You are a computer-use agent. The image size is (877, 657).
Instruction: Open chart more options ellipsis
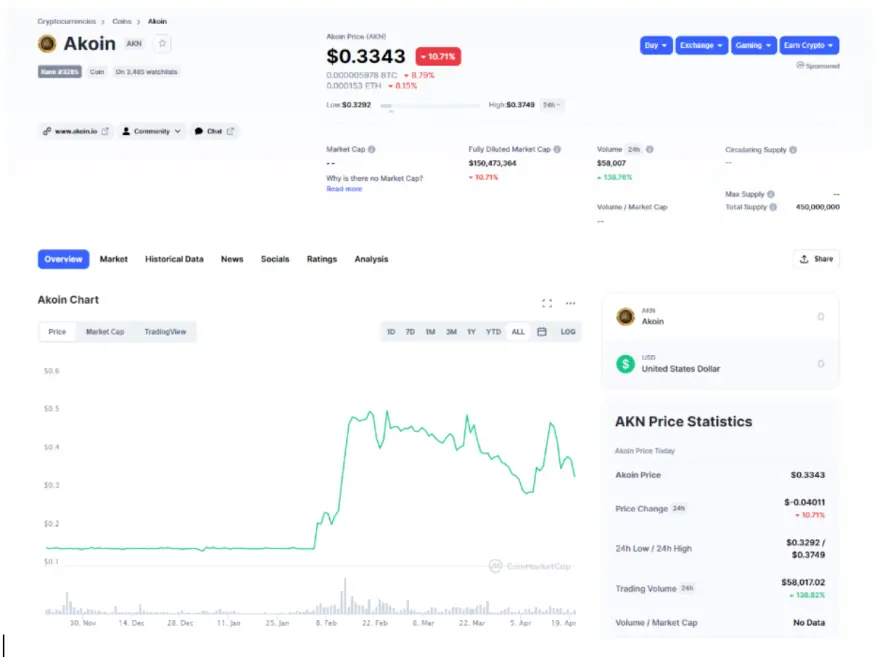pyautogui.click(x=570, y=303)
